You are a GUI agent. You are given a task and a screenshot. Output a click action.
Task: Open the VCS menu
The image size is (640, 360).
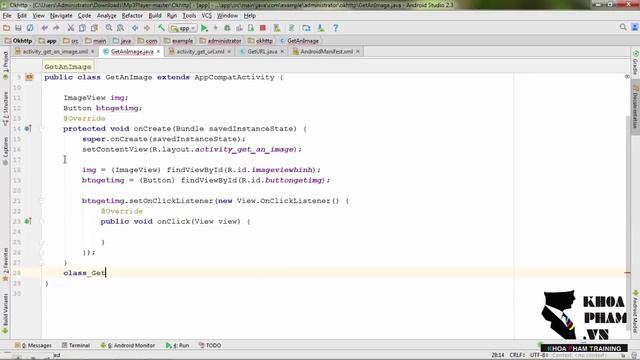tap(207, 16)
